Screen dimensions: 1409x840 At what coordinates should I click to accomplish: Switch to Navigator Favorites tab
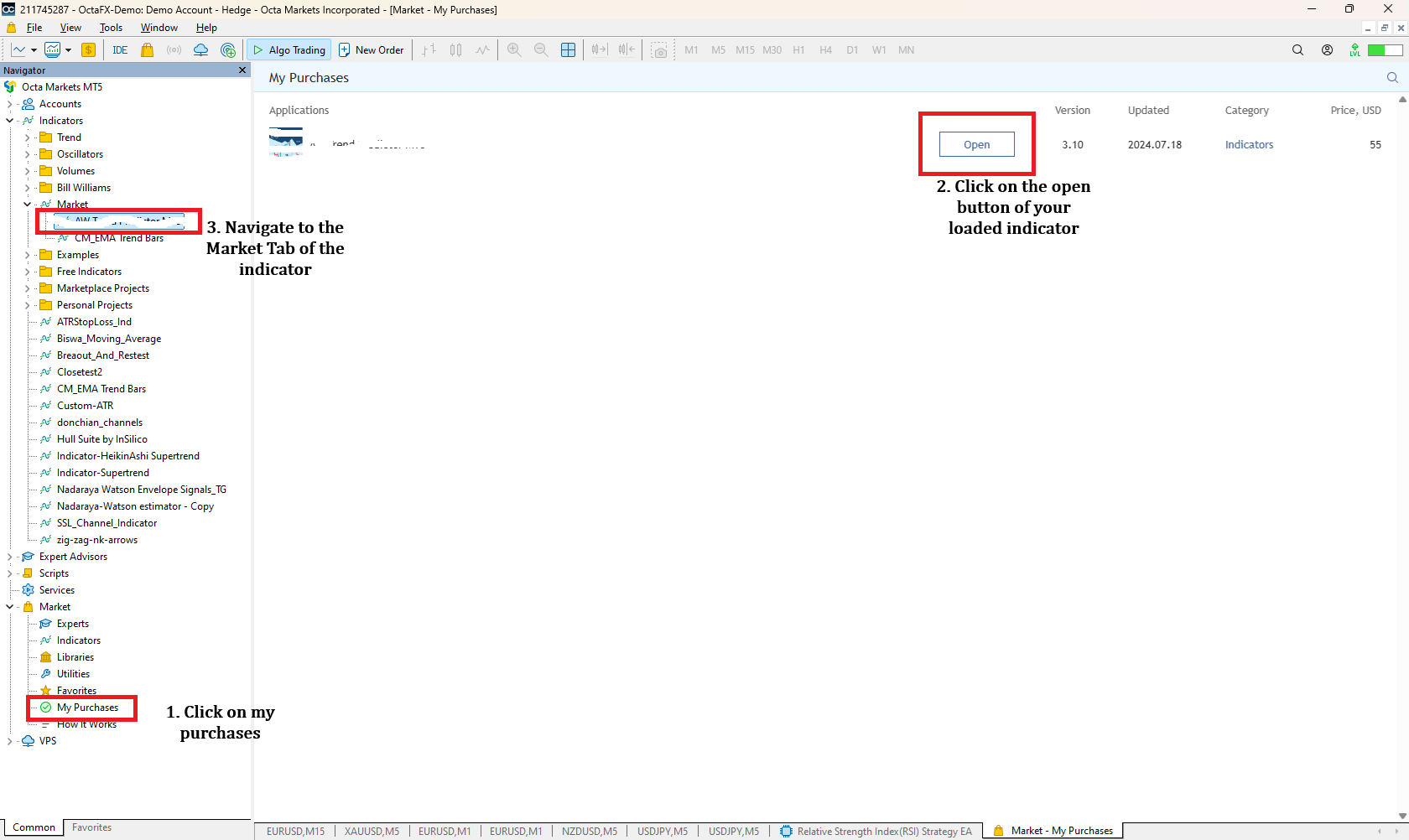[x=91, y=827]
